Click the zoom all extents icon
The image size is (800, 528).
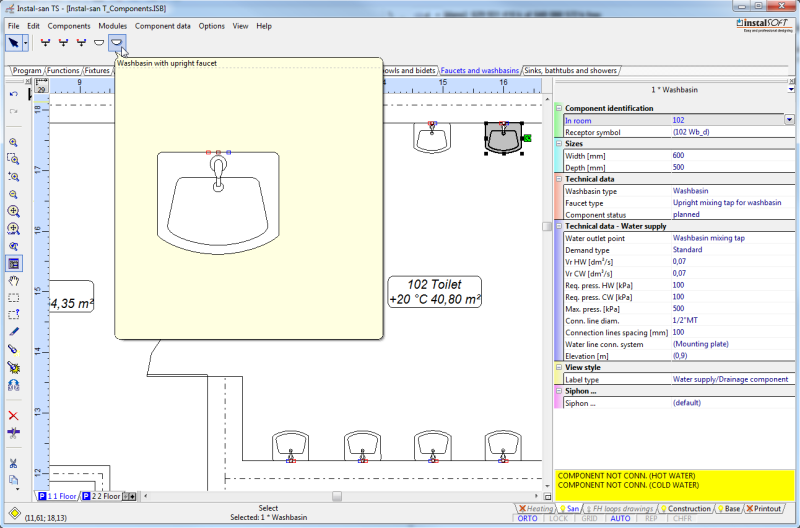click(x=14, y=211)
